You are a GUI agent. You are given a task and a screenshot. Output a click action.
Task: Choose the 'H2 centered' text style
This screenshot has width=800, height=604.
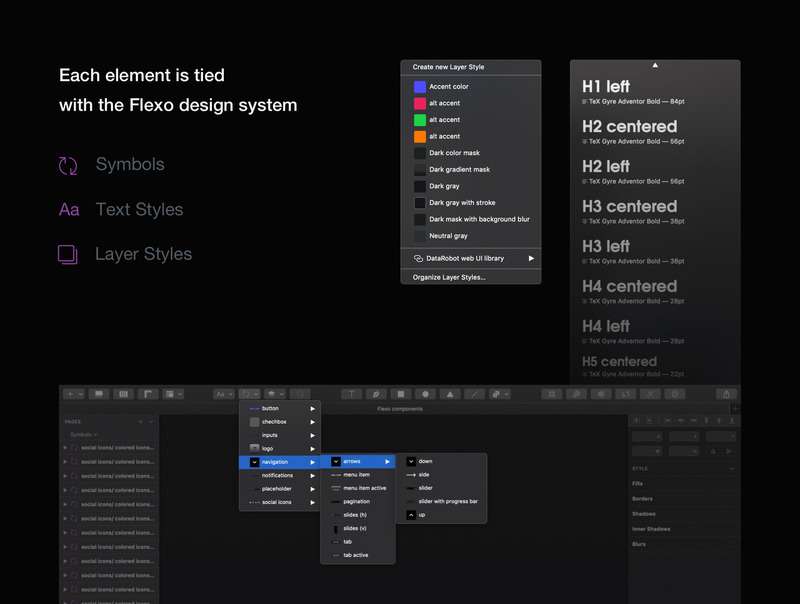(629, 127)
